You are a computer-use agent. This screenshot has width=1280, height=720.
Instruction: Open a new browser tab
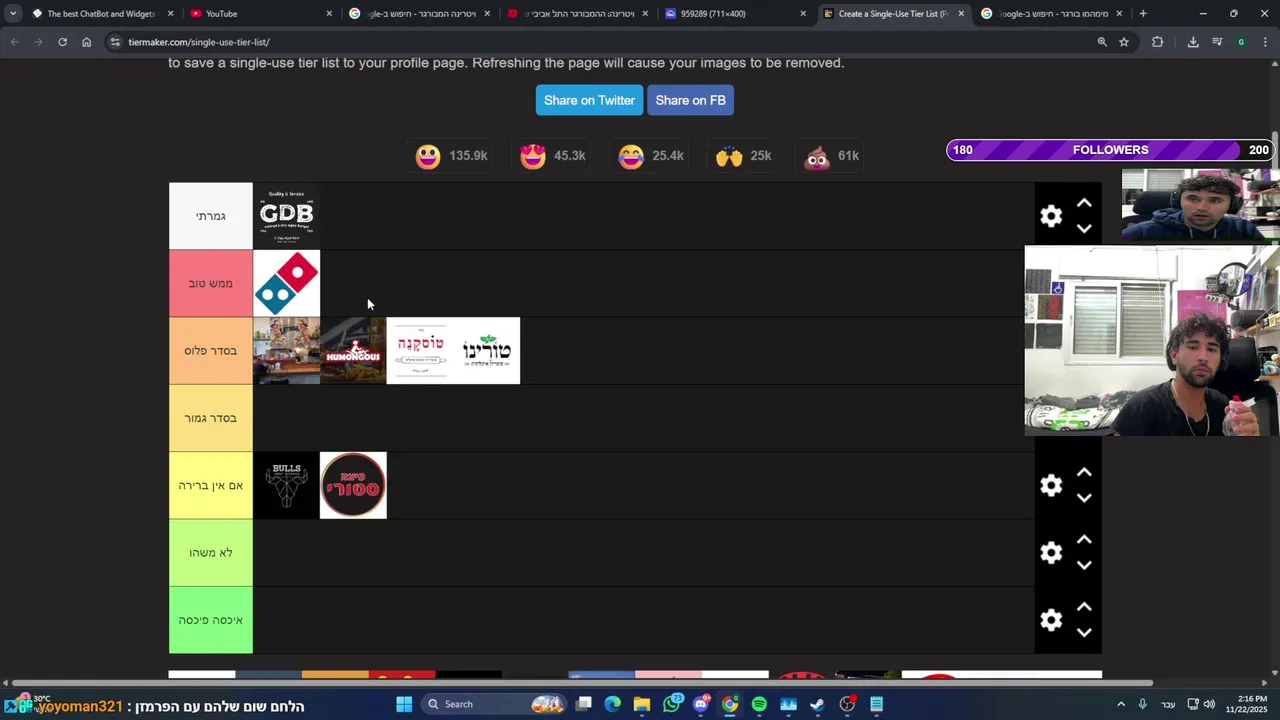tap(1143, 14)
